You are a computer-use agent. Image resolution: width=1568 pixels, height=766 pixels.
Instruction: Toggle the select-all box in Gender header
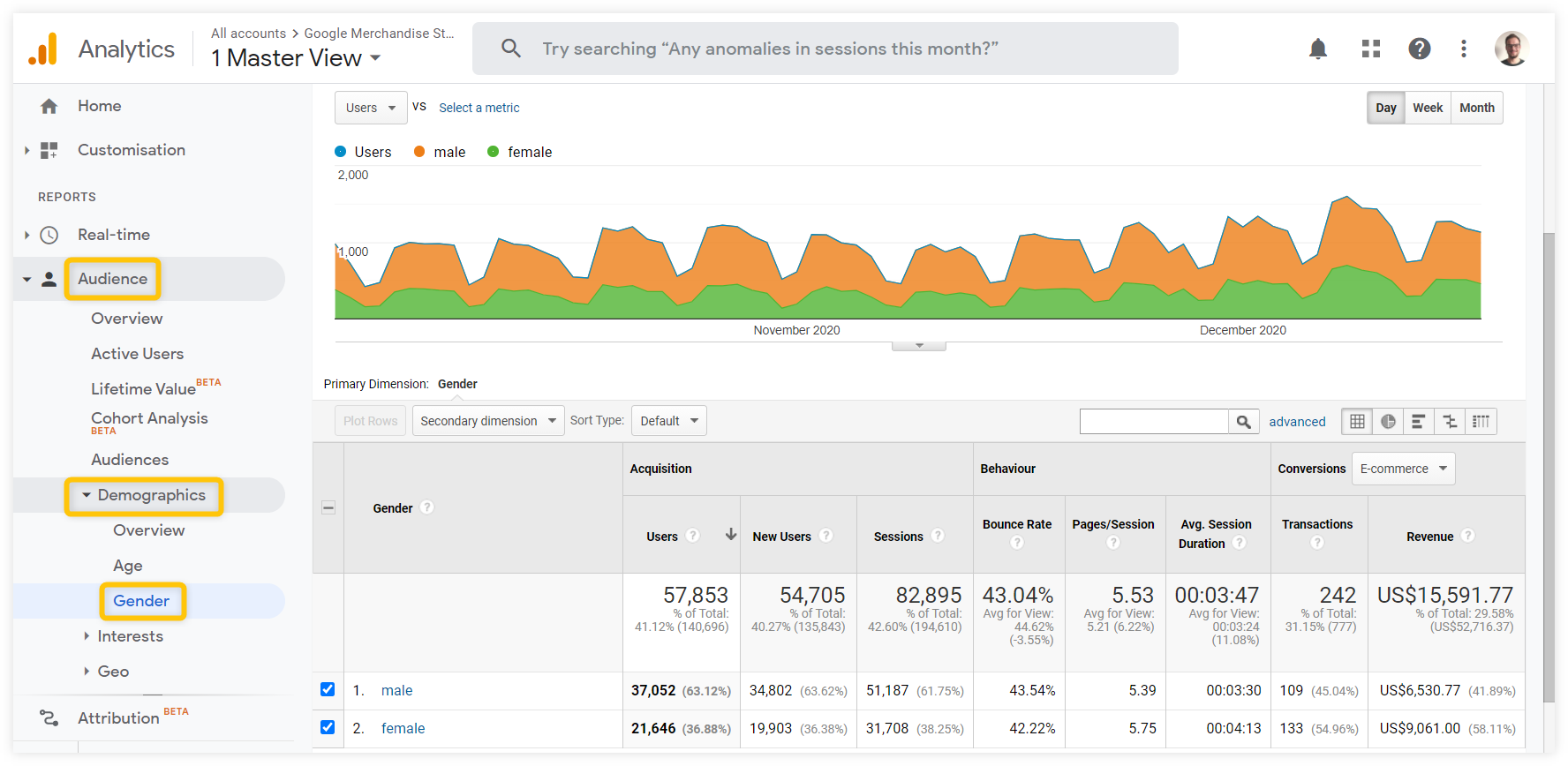tap(328, 507)
